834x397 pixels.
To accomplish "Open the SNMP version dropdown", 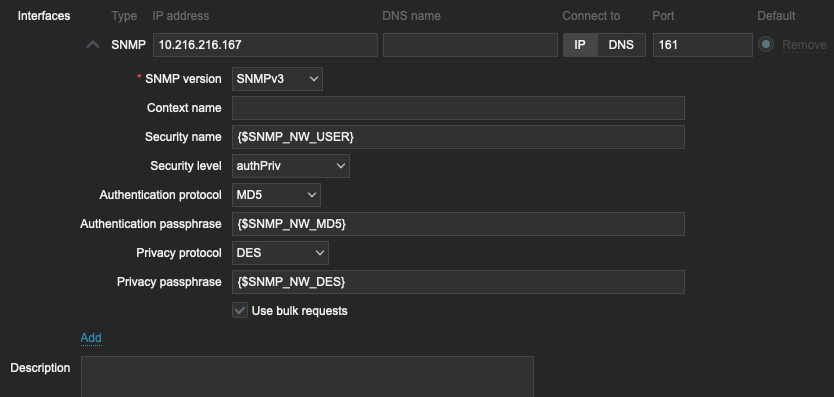I will point(277,79).
